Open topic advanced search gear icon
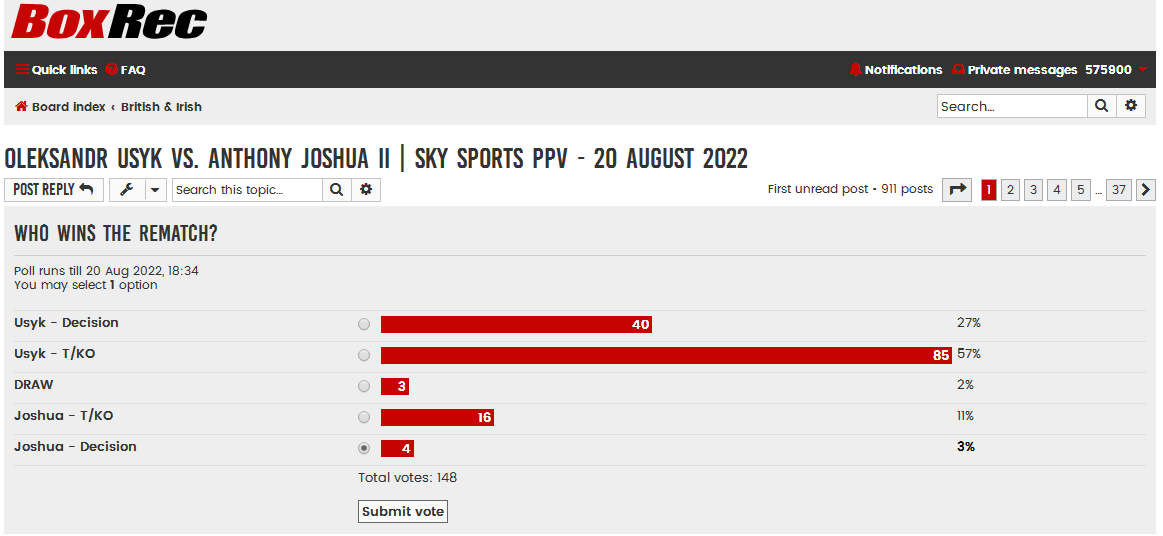 click(366, 190)
